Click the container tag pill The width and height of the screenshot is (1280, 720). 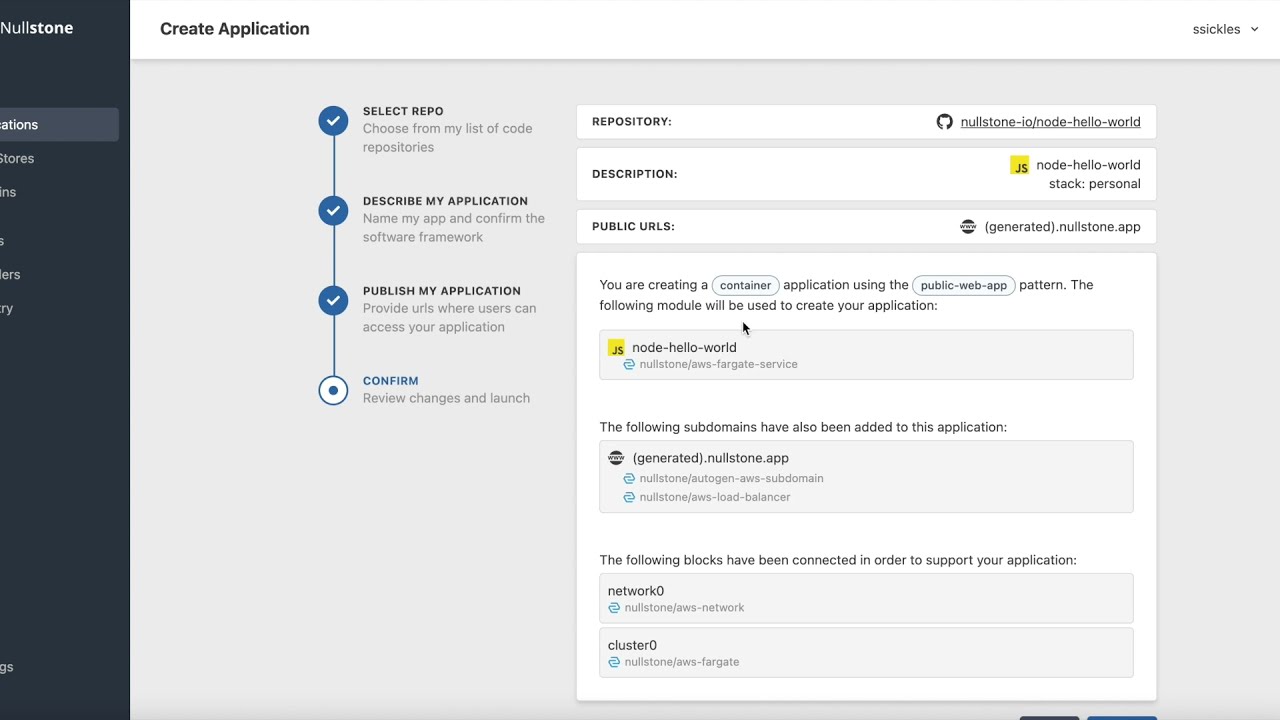[745, 285]
